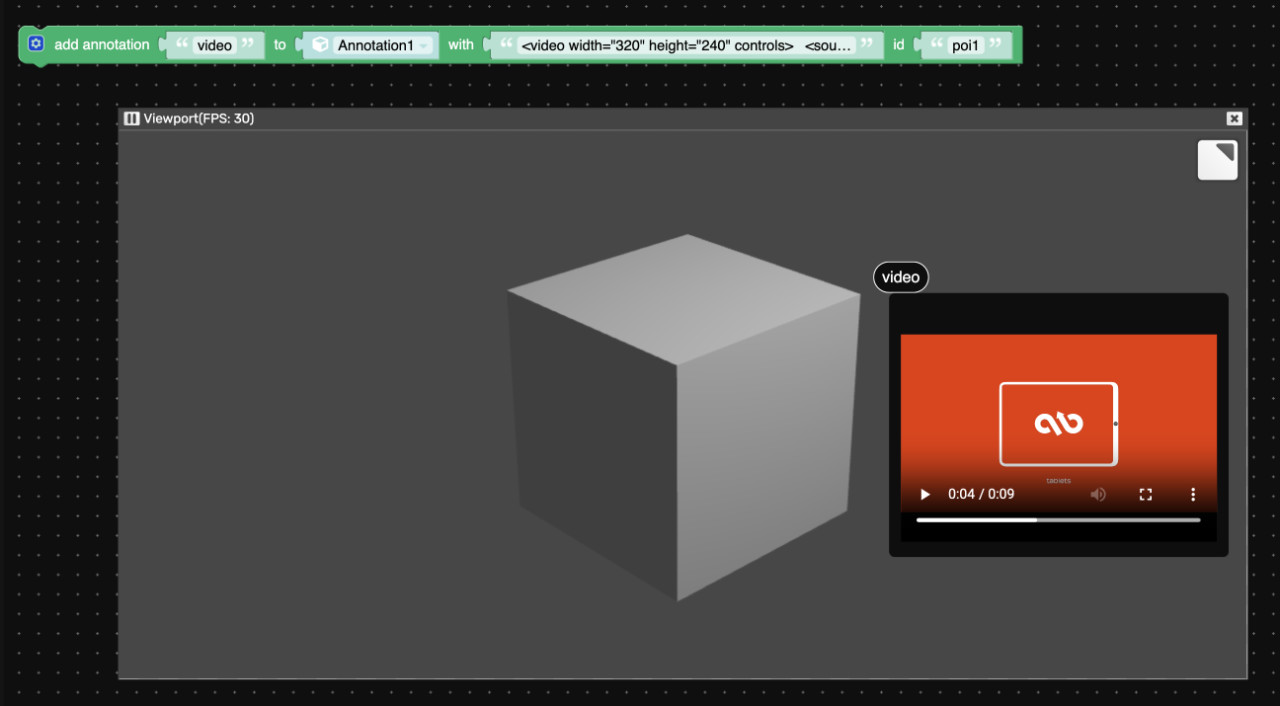Click the Viewport(FPS: 30) title
The image size is (1280, 706).
199,119
